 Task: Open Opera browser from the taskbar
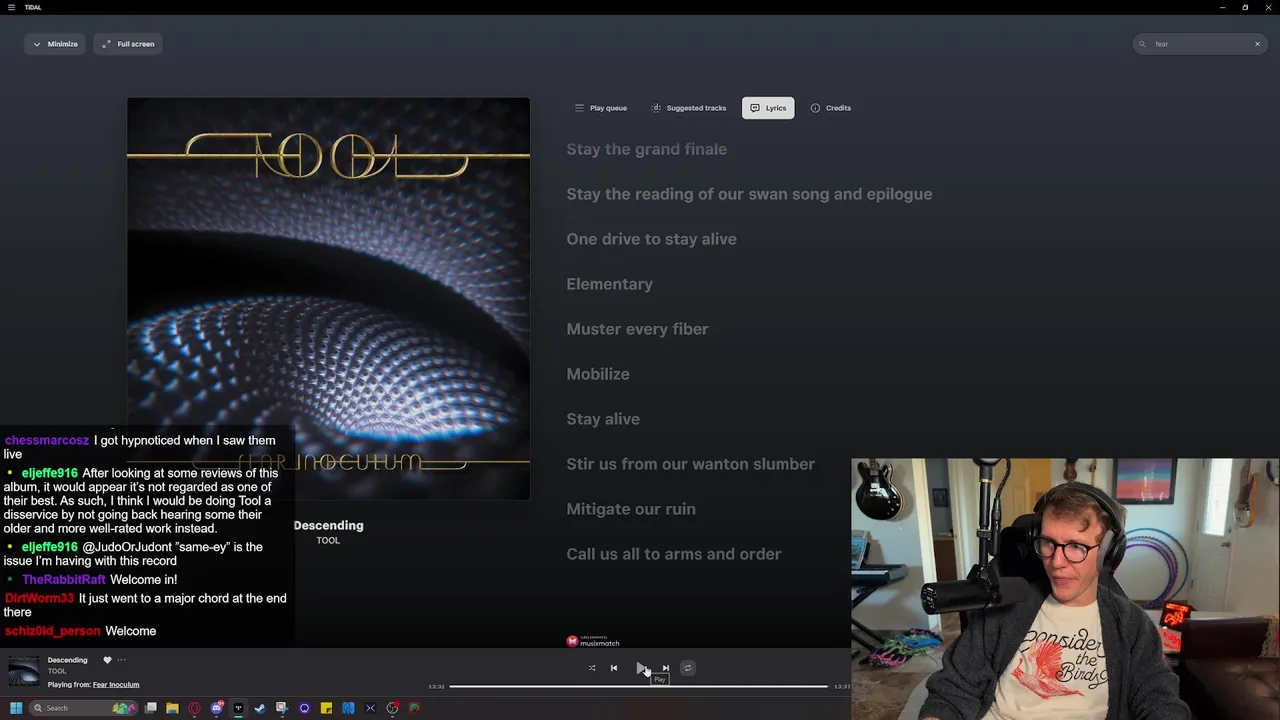tap(194, 708)
